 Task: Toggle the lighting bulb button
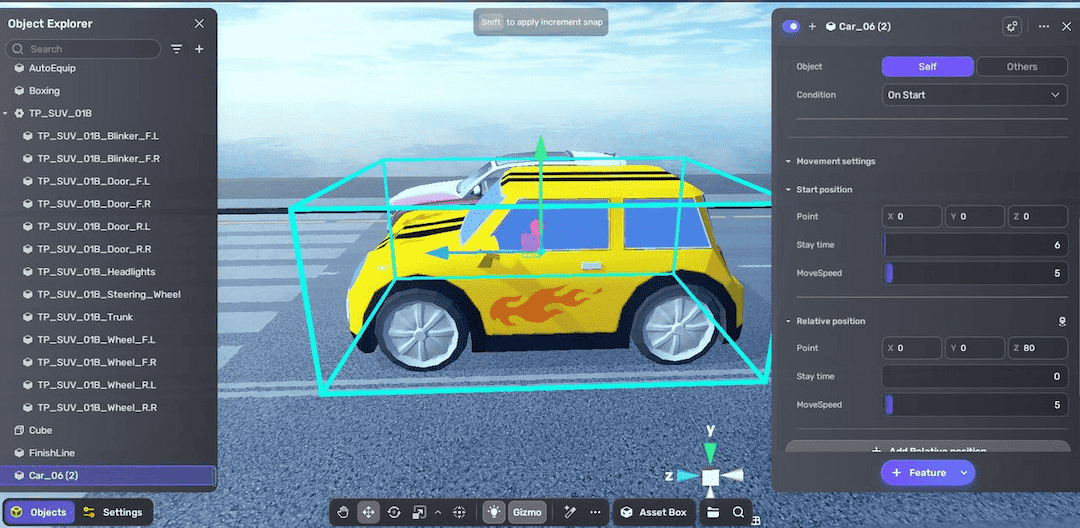pyautogui.click(x=494, y=512)
